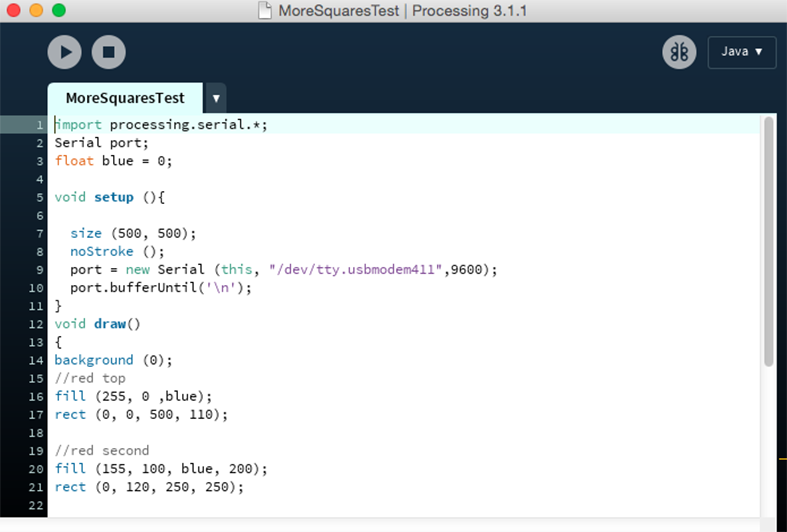
Task: Click line number 1 in gutter
Action: tap(40, 125)
